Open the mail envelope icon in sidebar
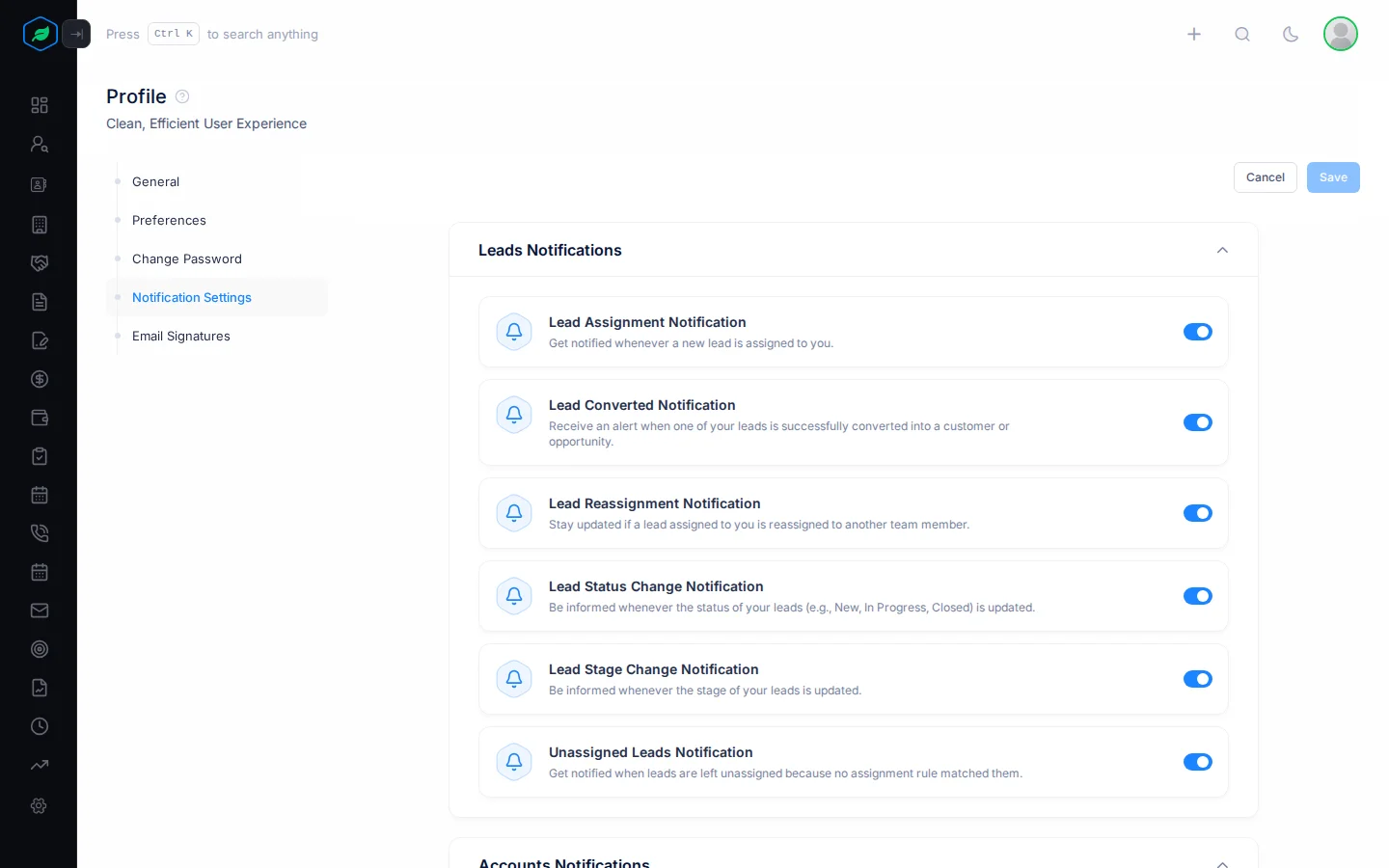This screenshot has height=868, width=1389. pos(40,610)
